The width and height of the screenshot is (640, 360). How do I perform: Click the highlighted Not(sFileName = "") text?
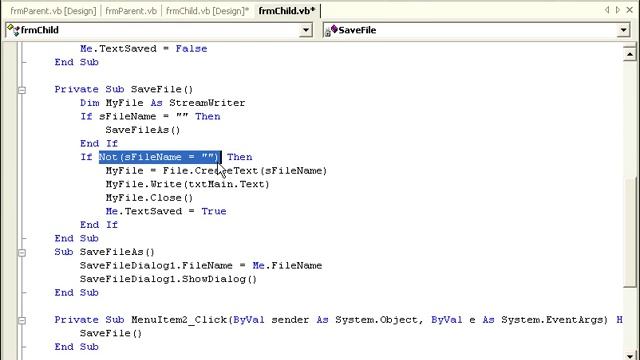(160, 157)
